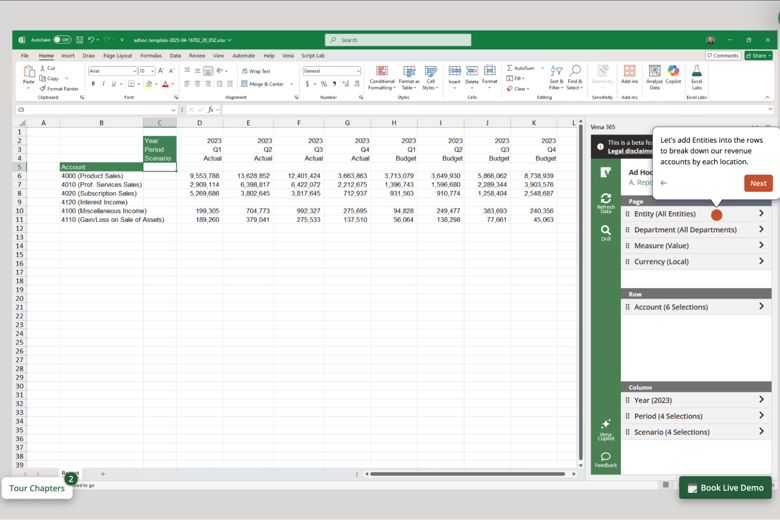This screenshot has width=780, height=520.
Task: Click the Drill icon in Vena sidebar
Action: (x=605, y=232)
